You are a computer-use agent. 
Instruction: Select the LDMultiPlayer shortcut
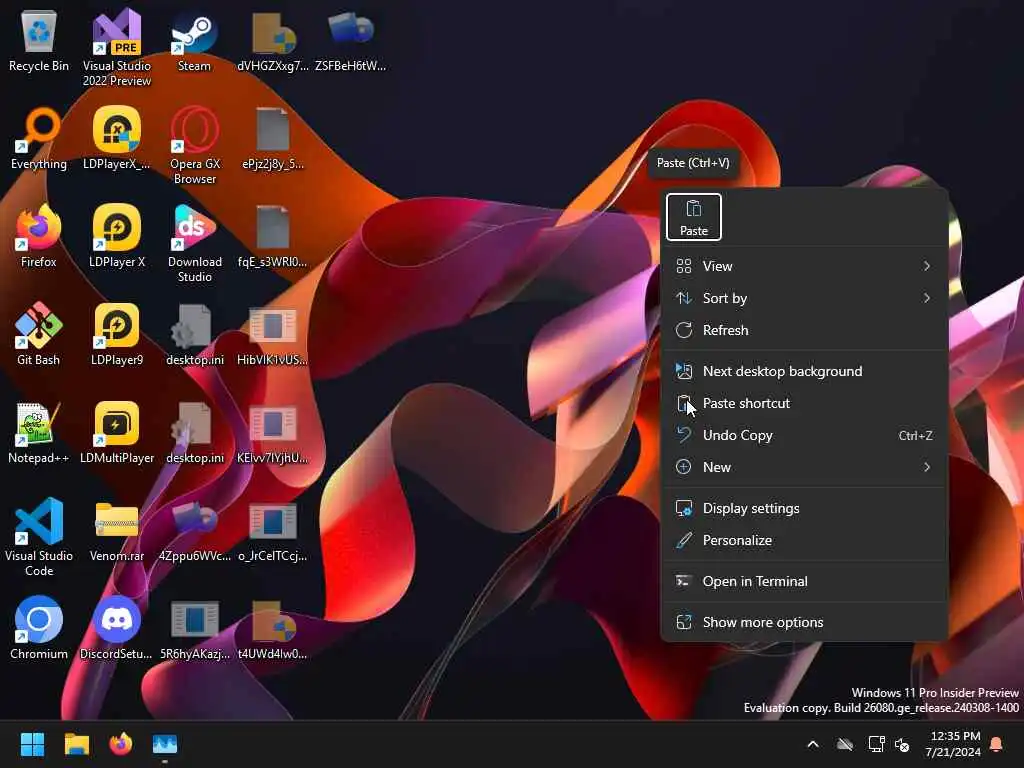117,432
